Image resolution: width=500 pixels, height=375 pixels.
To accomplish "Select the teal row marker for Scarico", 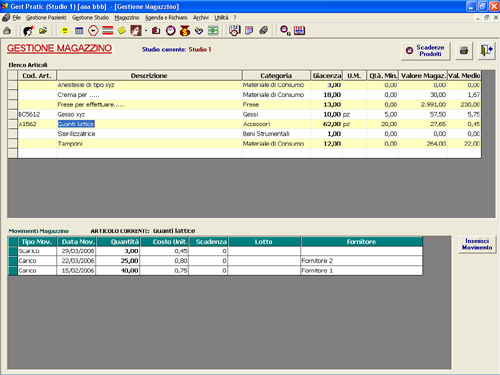I will (x=13, y=251).
